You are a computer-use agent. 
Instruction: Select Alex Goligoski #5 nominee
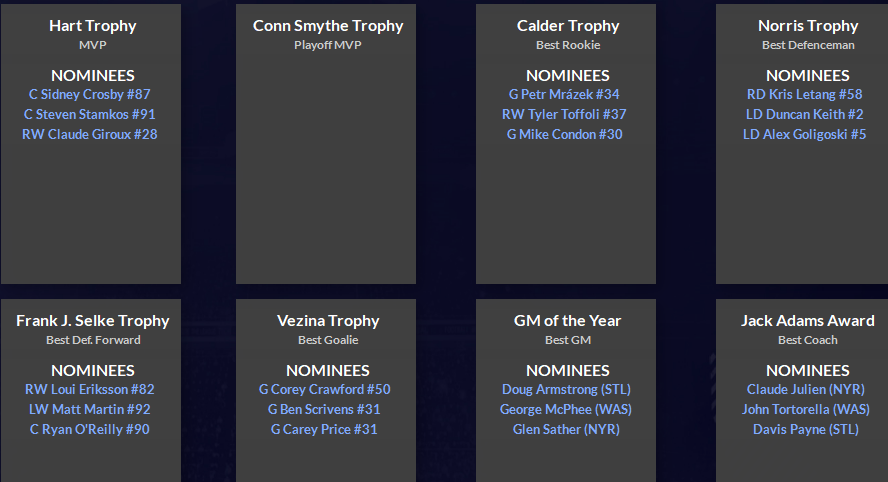[804, 134]
